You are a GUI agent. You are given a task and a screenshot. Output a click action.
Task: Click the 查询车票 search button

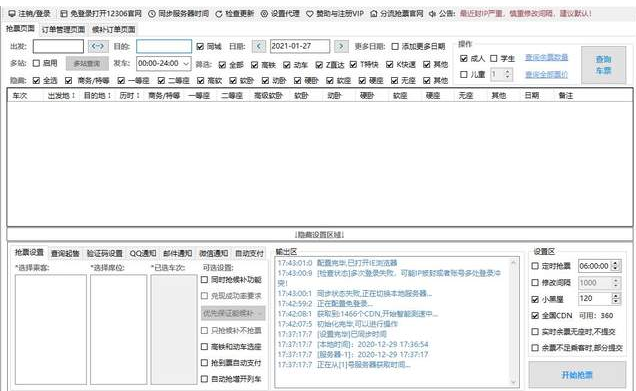point(603,65)
